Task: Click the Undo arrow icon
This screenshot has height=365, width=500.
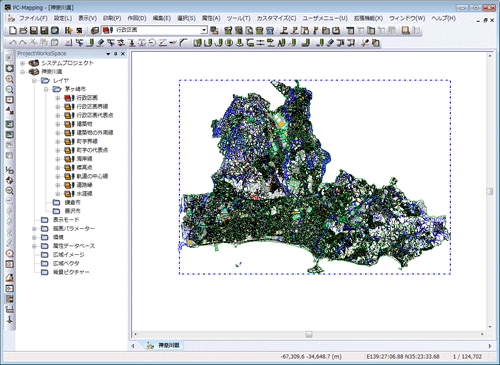Action: point(13,43)
